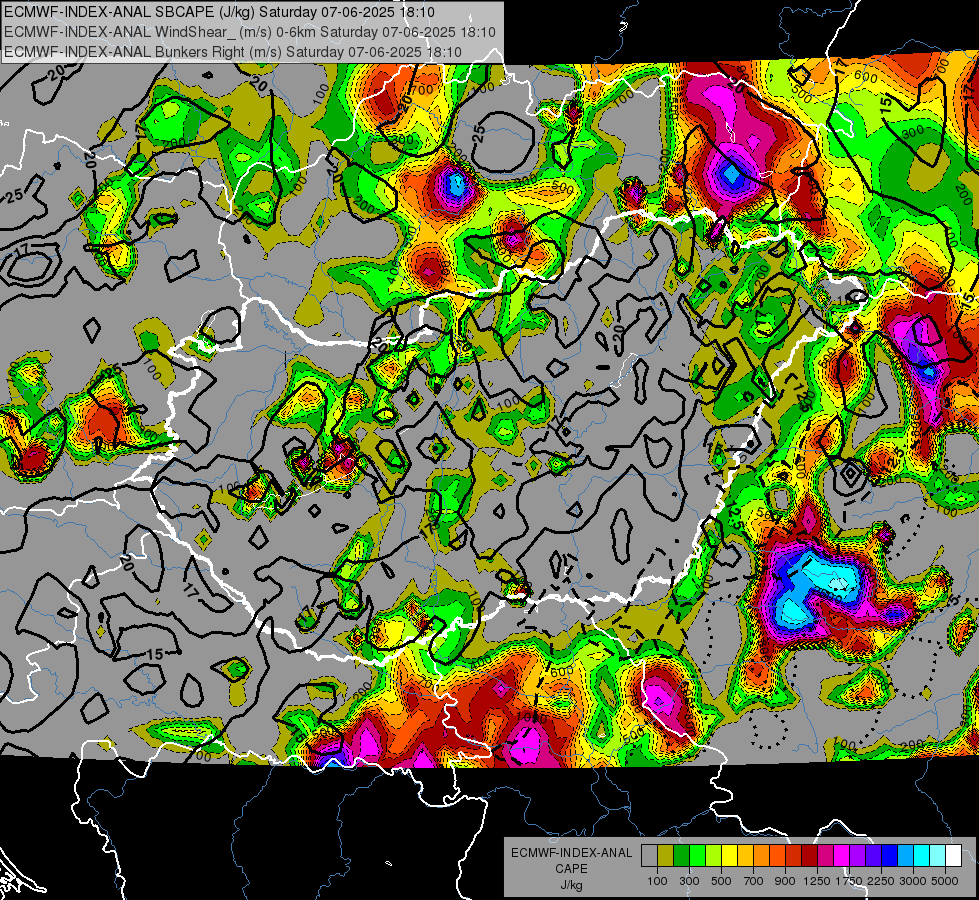Select the WindShear_ 0-6km header line

pyautogui.click(x=250, y=32)
